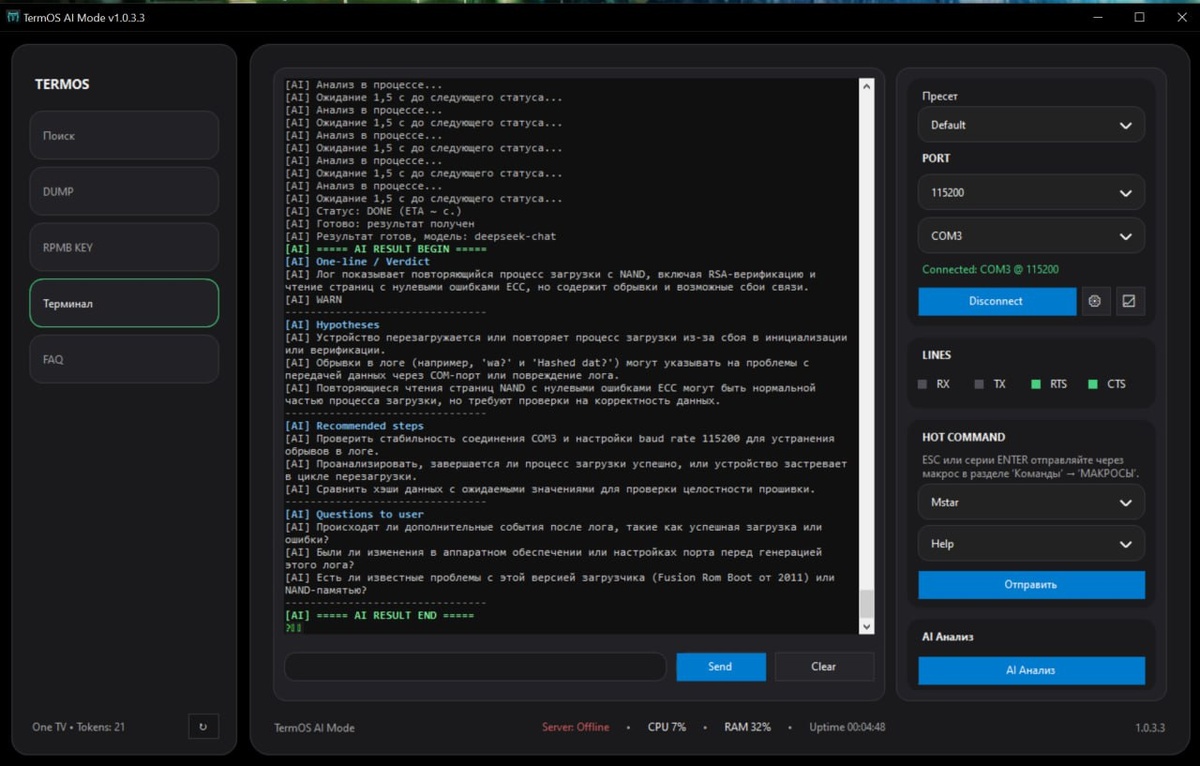Open the FAQ sidebar item
The width and height of the screenshot is (1200, 766).
click(x=124, y=359)
